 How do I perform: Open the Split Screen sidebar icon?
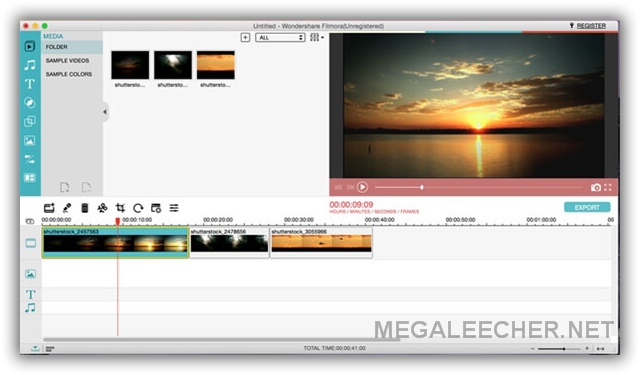30,178
